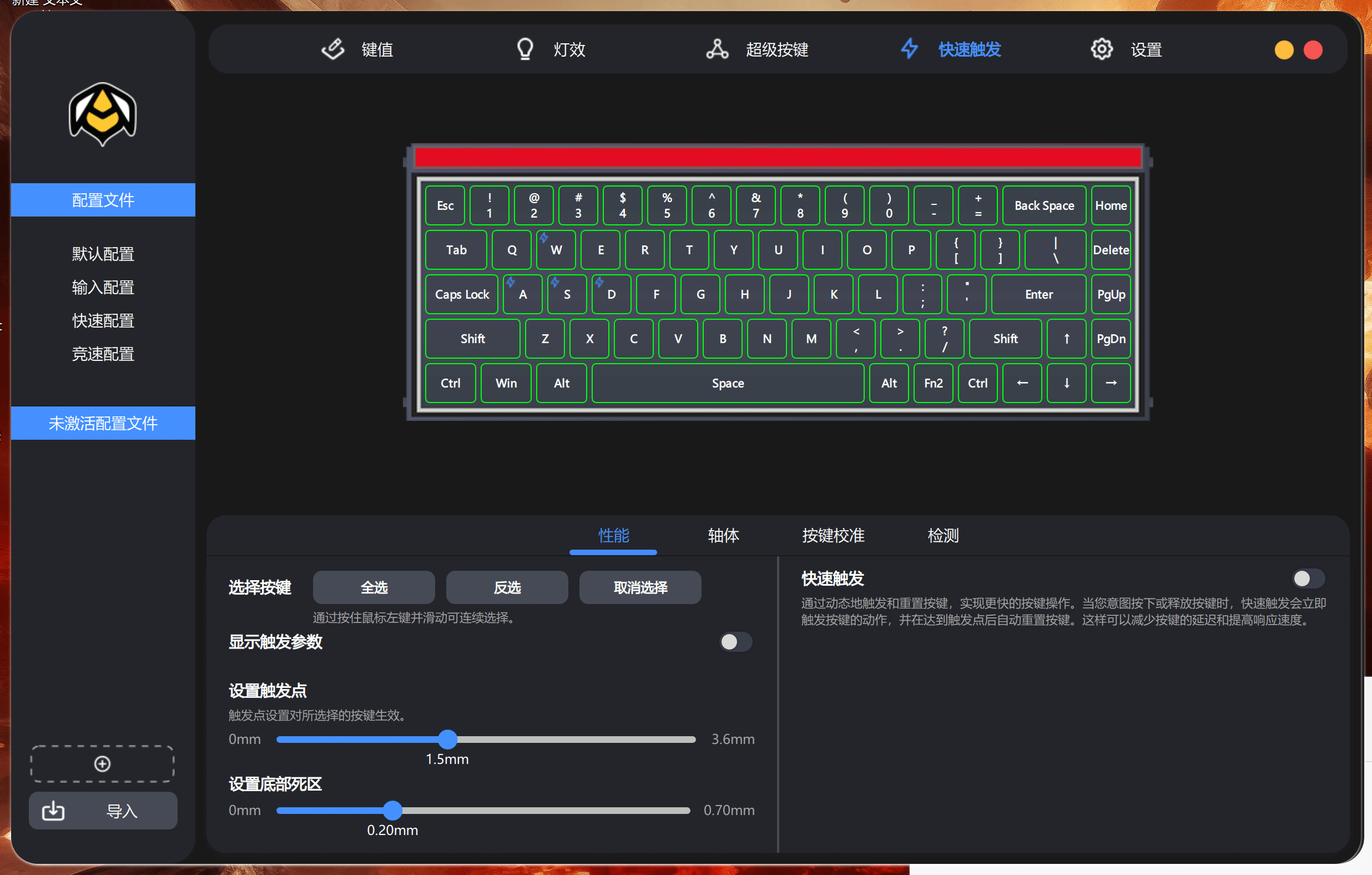The image size is (1372, 875).
Task: Select the Home key
Action: 1111,205
